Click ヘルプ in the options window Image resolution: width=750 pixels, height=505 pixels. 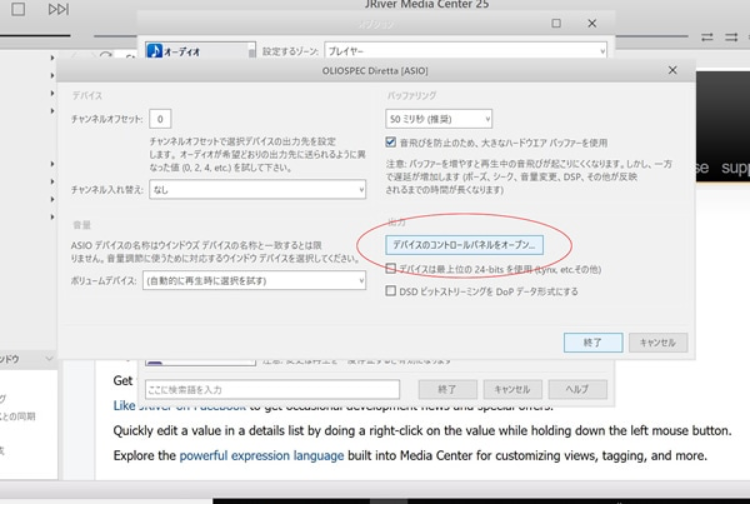pos(578,389)
